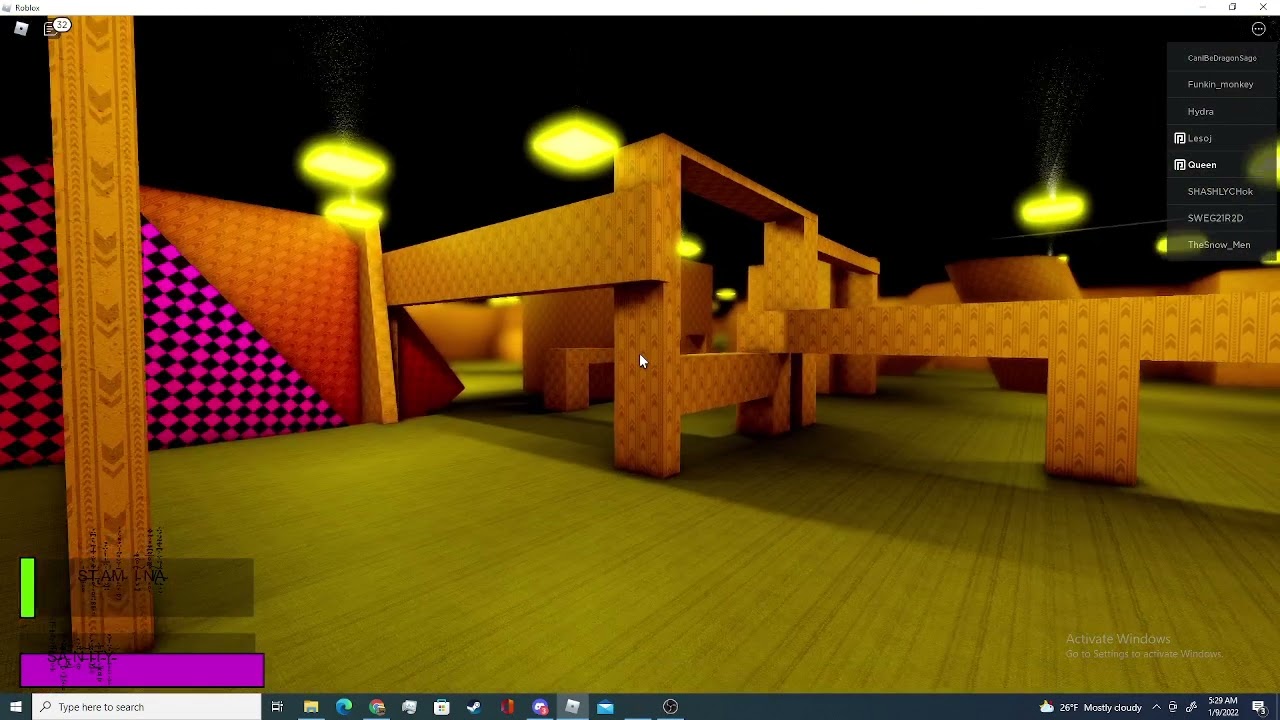This screenshot has height=720, width=1280.
Task: Click the premium badge beside Lesoj
Action: click(x=1180, y=138)
